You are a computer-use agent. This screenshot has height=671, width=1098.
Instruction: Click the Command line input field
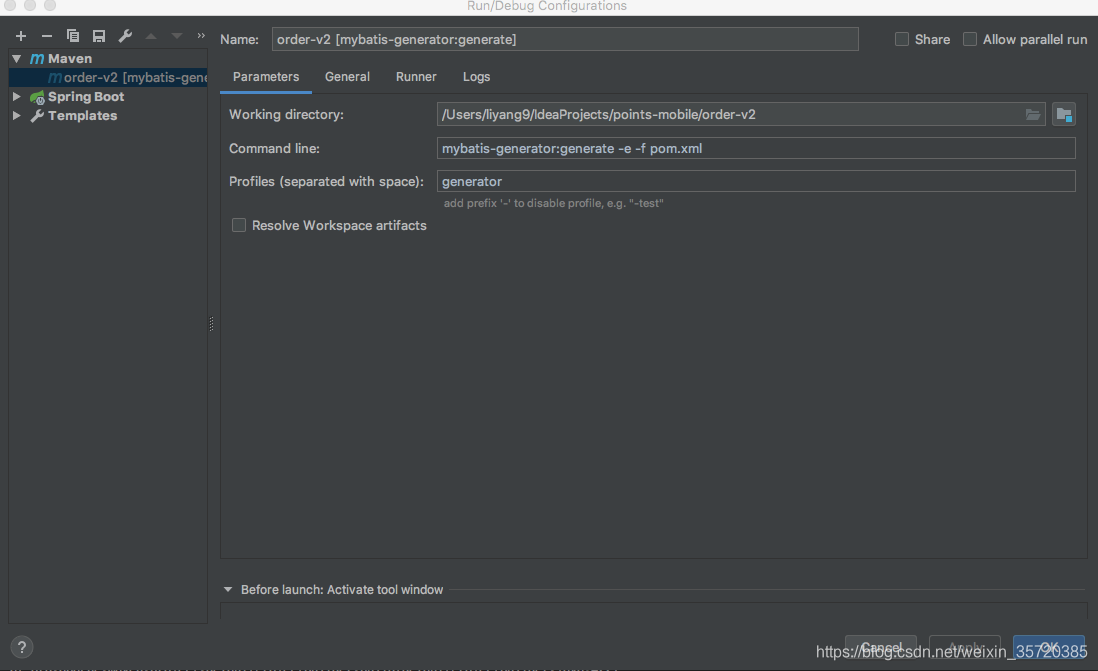pos(756,148)
